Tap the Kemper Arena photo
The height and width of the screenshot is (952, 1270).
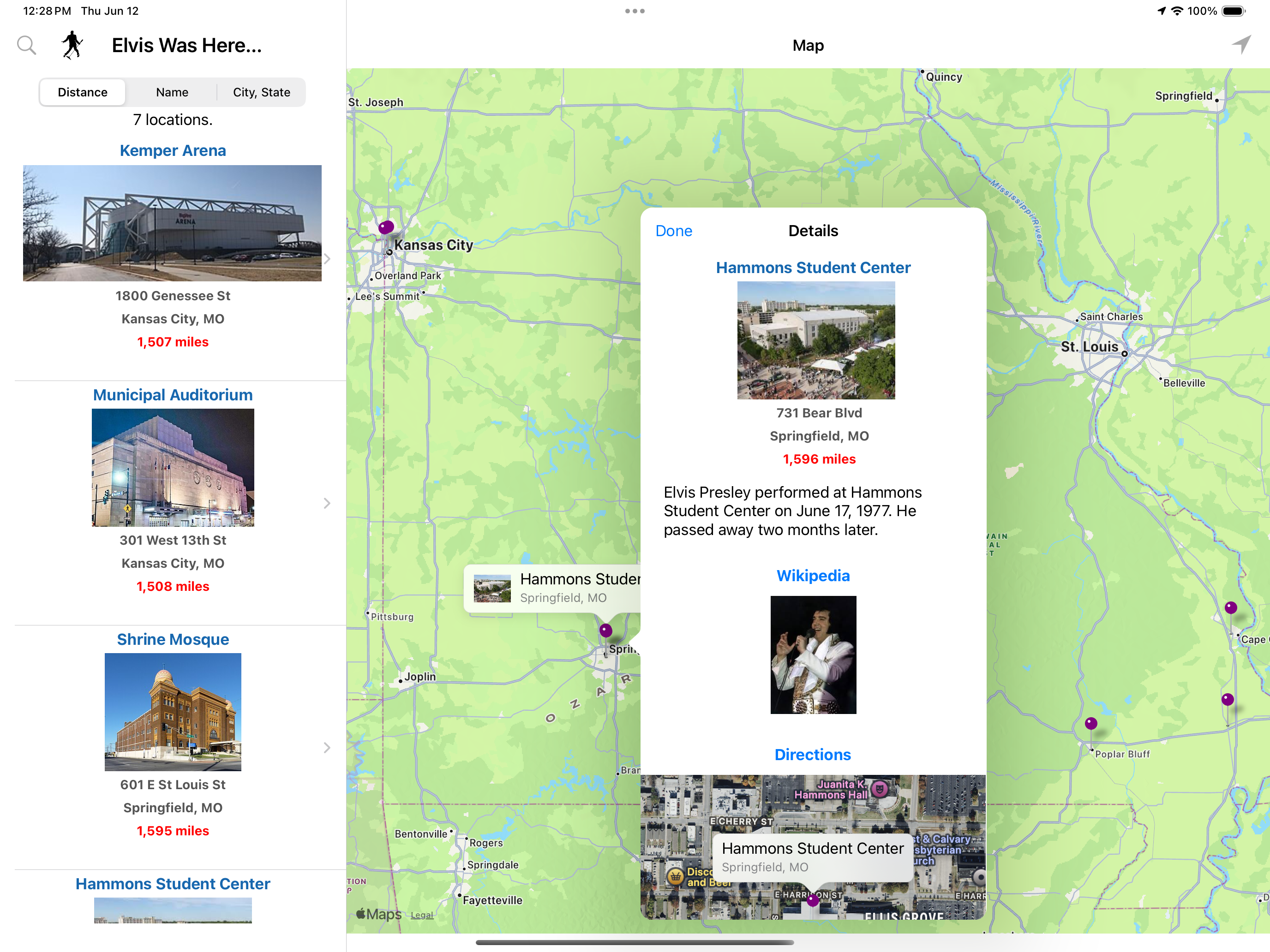tap(172, 223)
